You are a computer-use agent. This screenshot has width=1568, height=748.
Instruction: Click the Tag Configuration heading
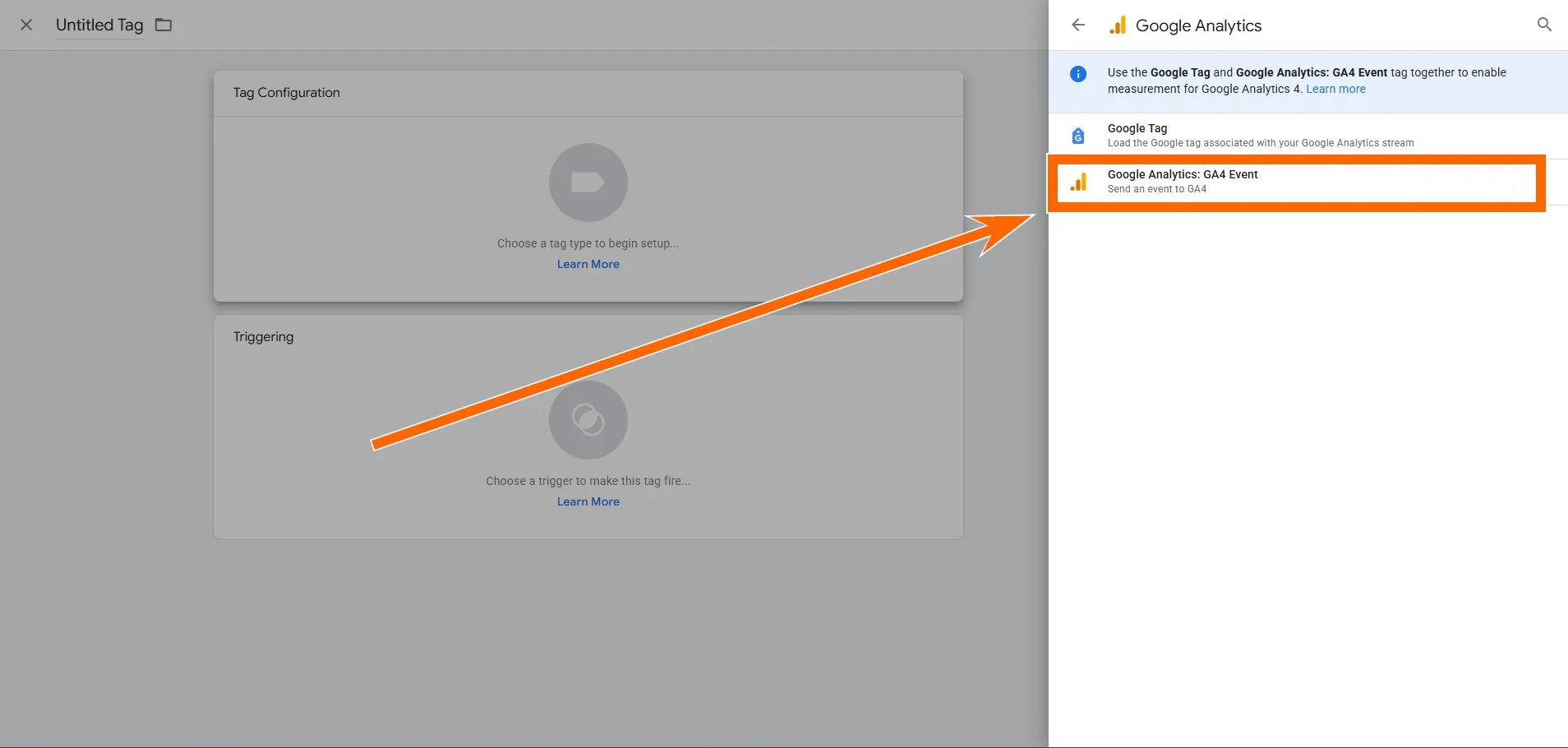pyautogui.click(x=286, y=93)
